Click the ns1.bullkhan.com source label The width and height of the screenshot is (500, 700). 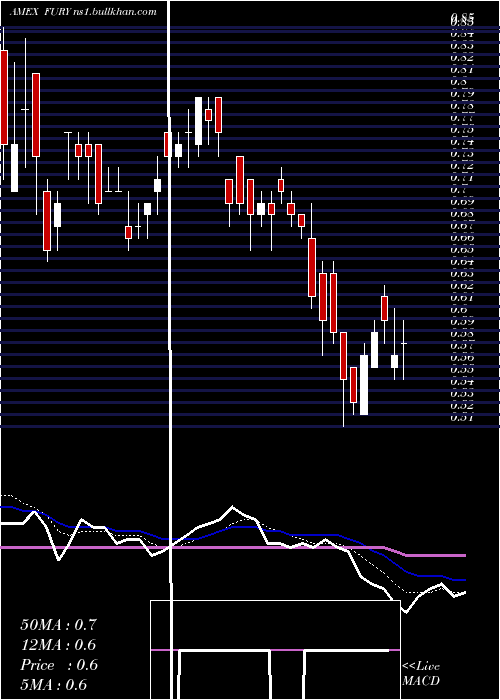pos(114,12)
